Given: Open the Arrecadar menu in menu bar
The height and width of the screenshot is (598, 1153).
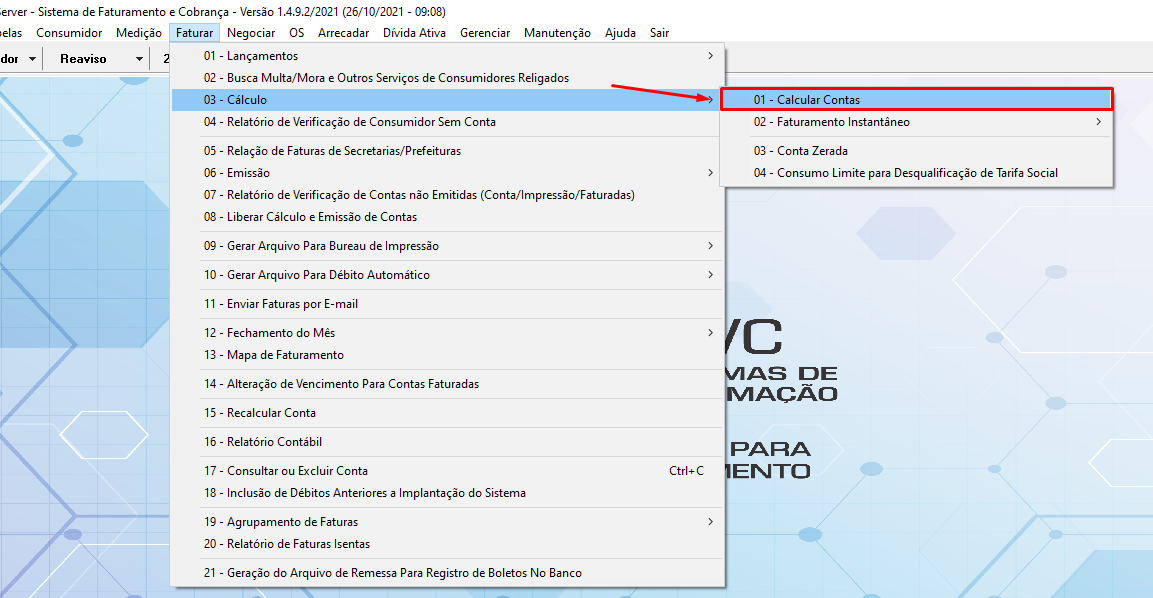Looking at the screenshot, I should [343, 33].
